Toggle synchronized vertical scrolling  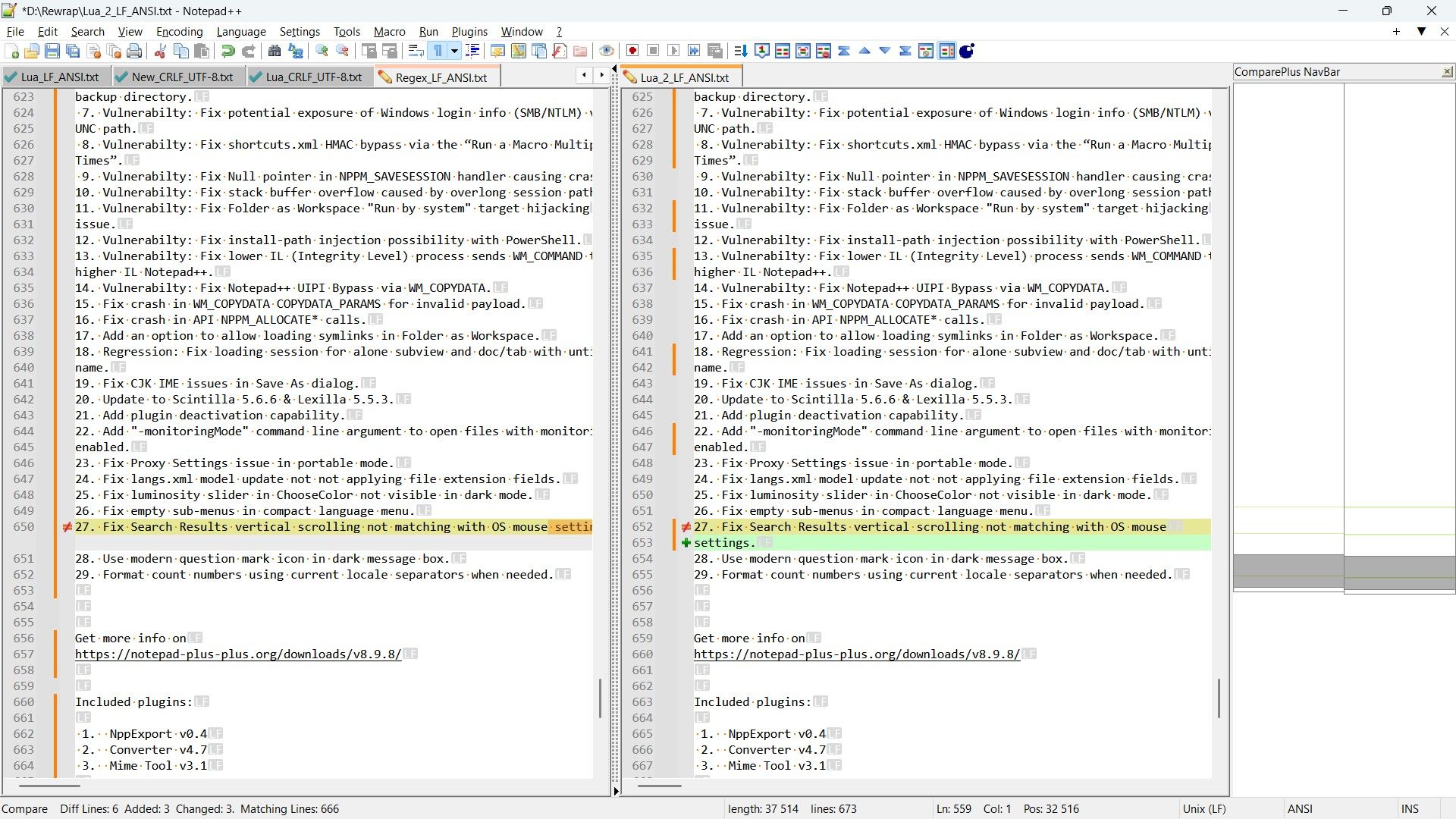coord(369,51)
